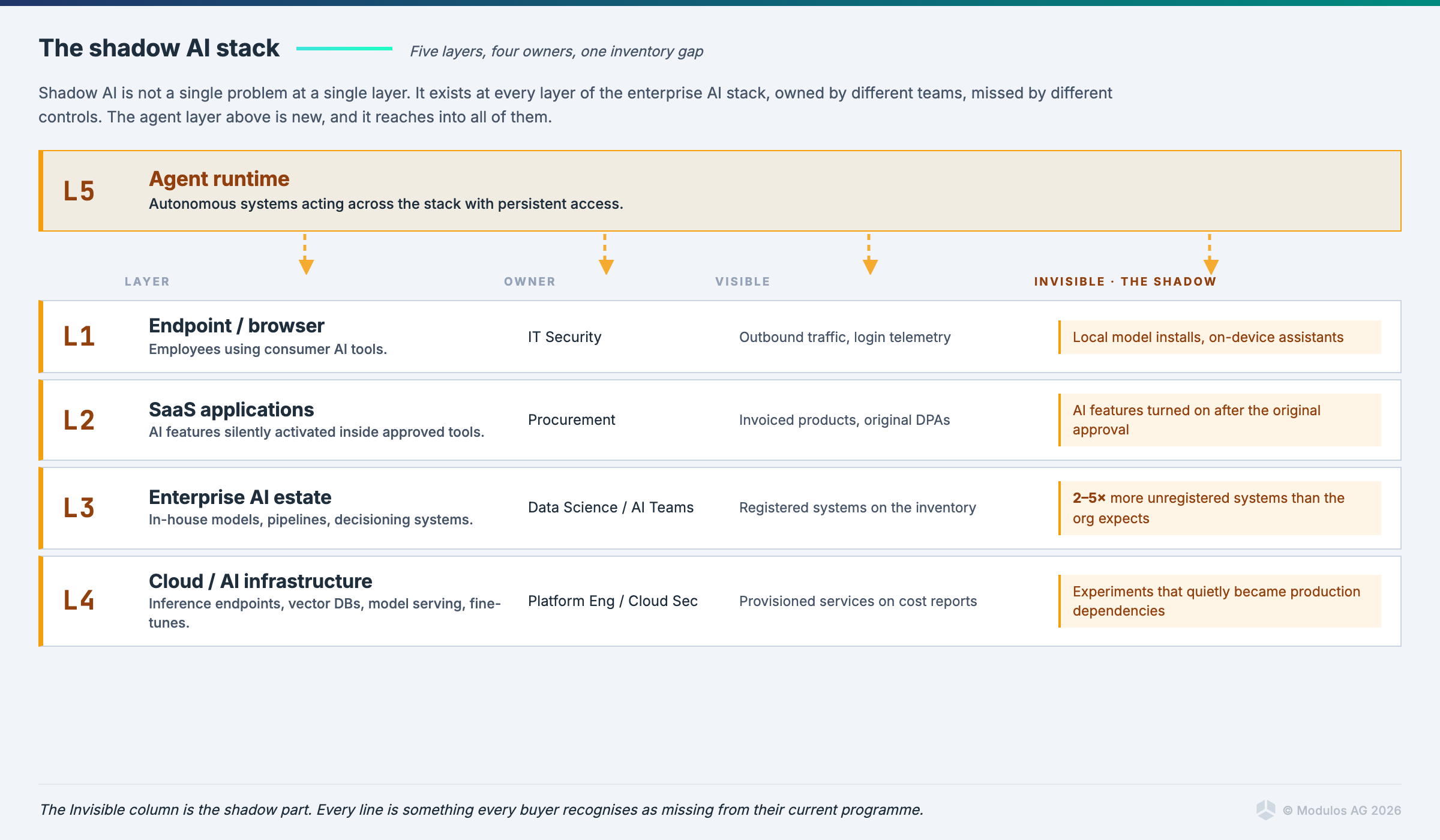1440x840 pixels.
Task: Click the INVISIBLE · THE SHADOW header
Action: (1125, 281)
